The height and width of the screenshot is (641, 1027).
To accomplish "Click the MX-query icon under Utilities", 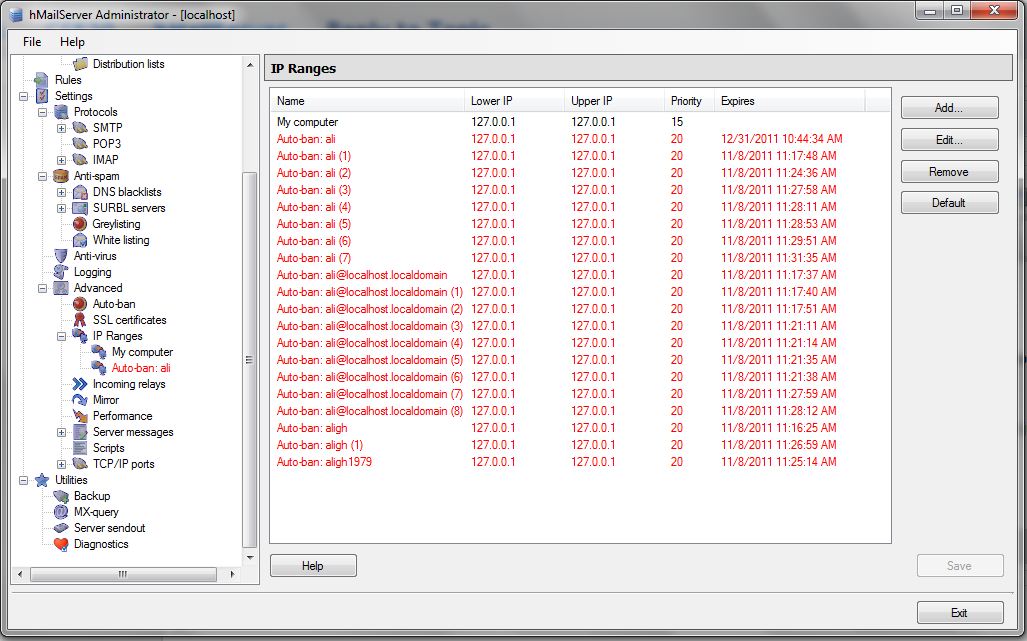I will pos(61,512).
